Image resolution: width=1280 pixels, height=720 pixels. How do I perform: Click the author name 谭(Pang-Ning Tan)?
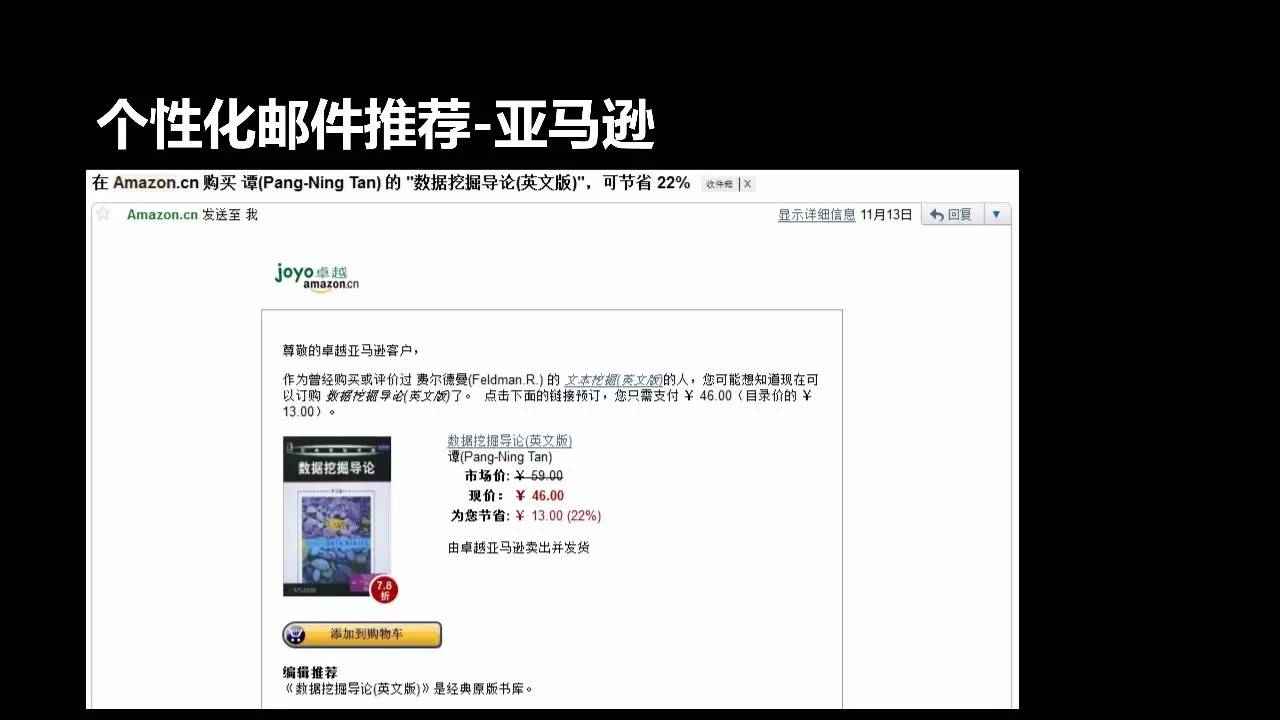tap(499, 457)
